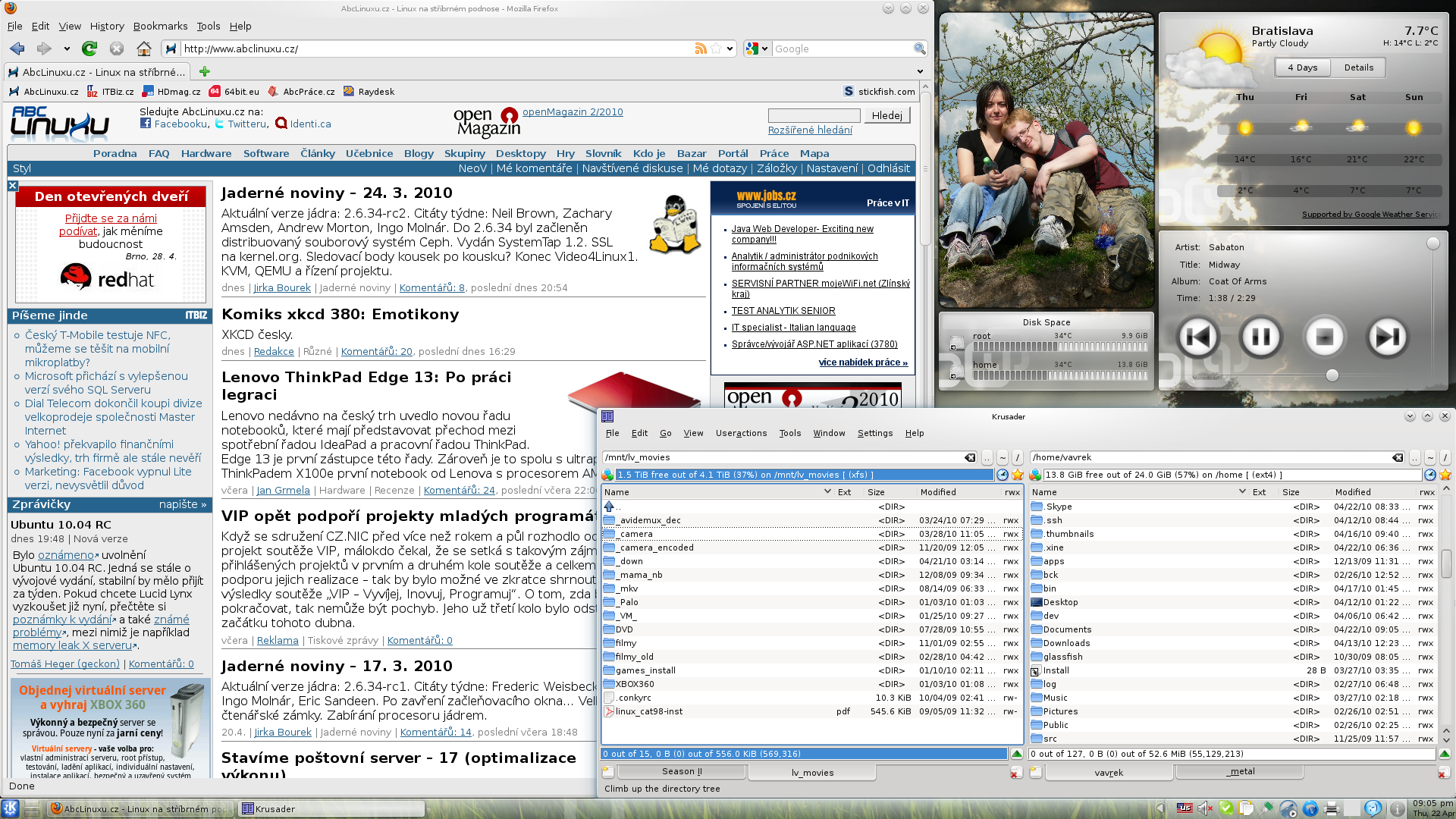Click the Name column sort arrow in right panel
The height and width of the screenshot is (819, 1456).
point(1242,491)
